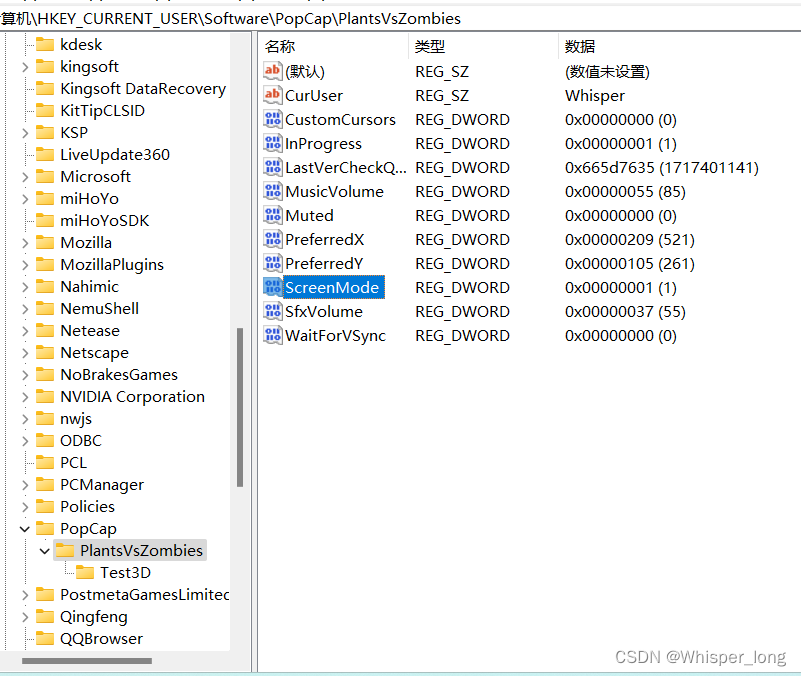Click the NVIDIA Corporation folder icon
The width and height of the screenshot is (801, 676).
click(45, 397)
